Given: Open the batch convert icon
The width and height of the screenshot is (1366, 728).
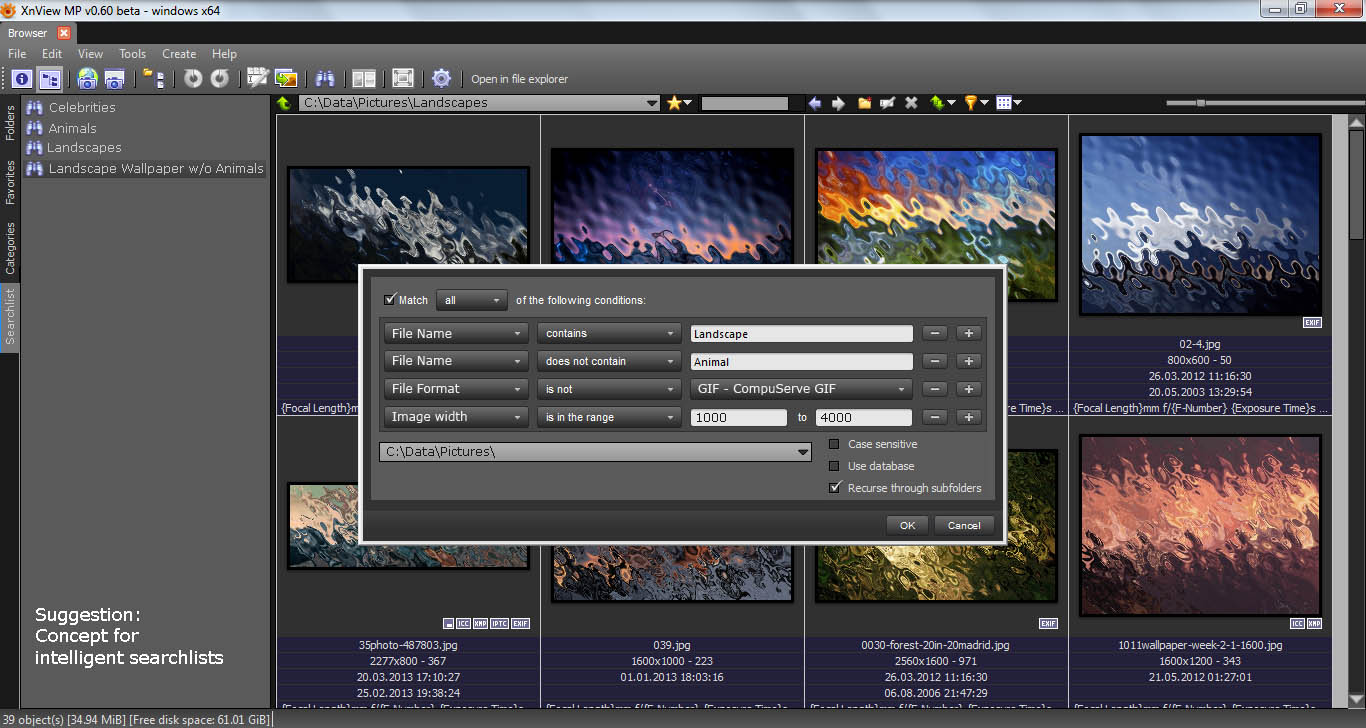Looking at the screenshot, I should [286, 78].
